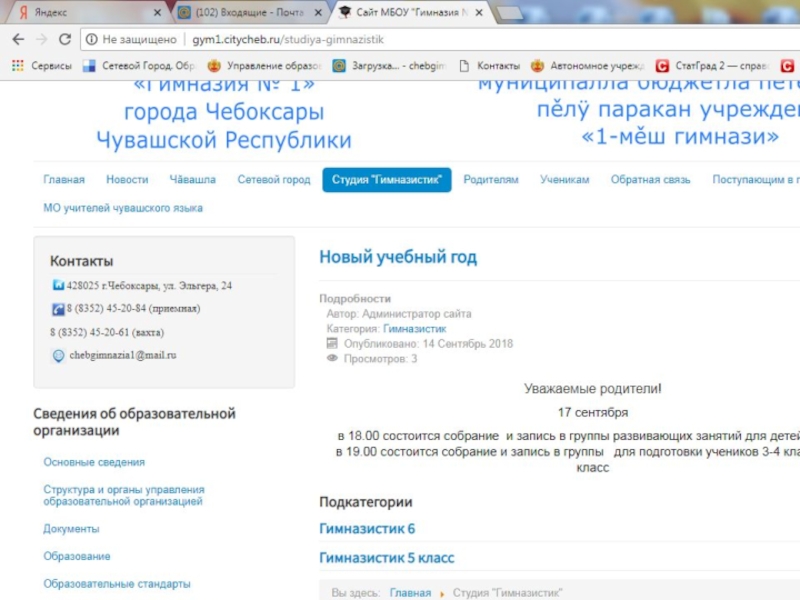Close the Яндекс browser tab
The width and height of the screenshot is (800, 600).
(157, 13)
